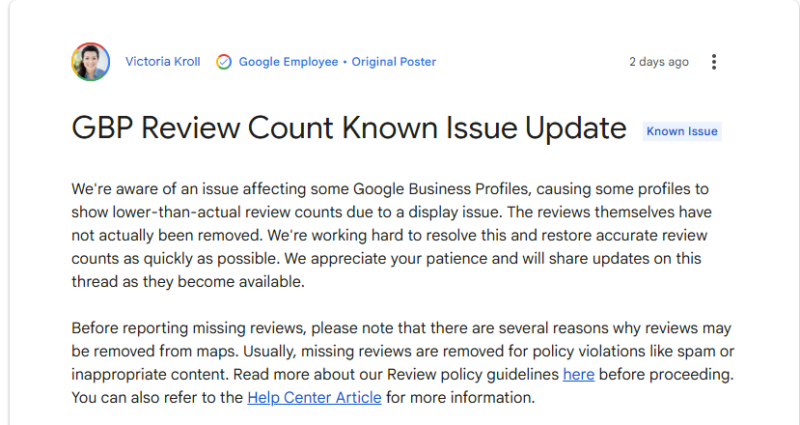Click the "2 days ago" timestamp
The width and height of the screenshot is (800, 425).
(x=658, y=62)
